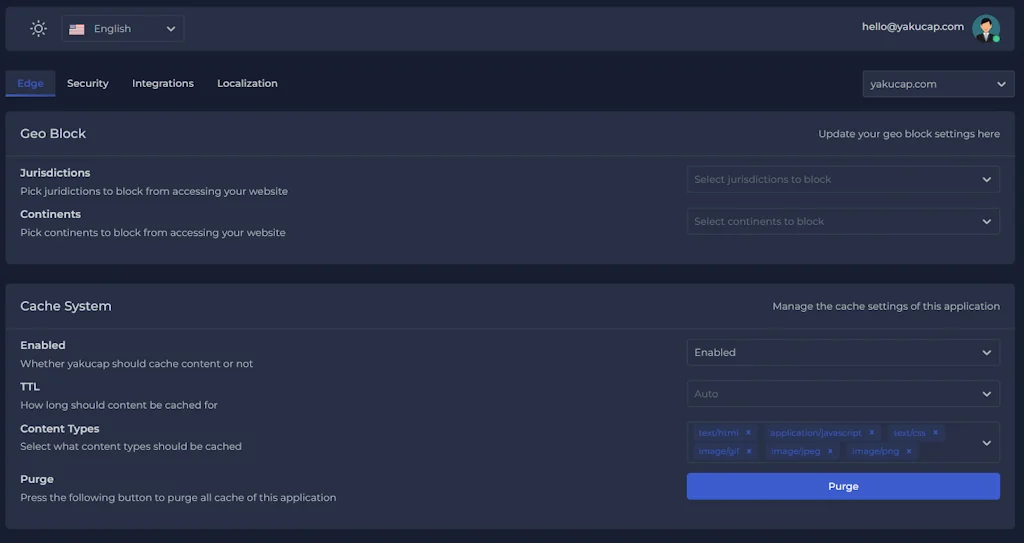Remove the image/gif content type tag
Image resolution: width=1024 pixels, height=543 pixels.
coord(748,451)
